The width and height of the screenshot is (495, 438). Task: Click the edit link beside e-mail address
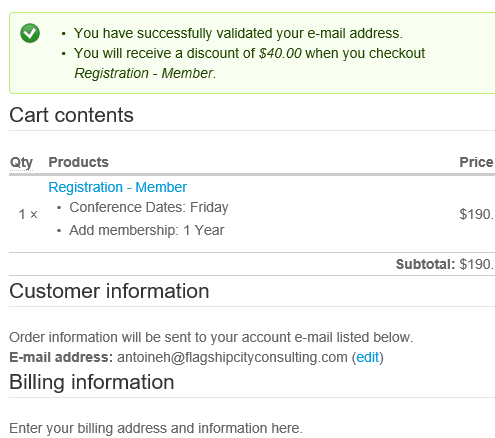(x=368, y=357)
